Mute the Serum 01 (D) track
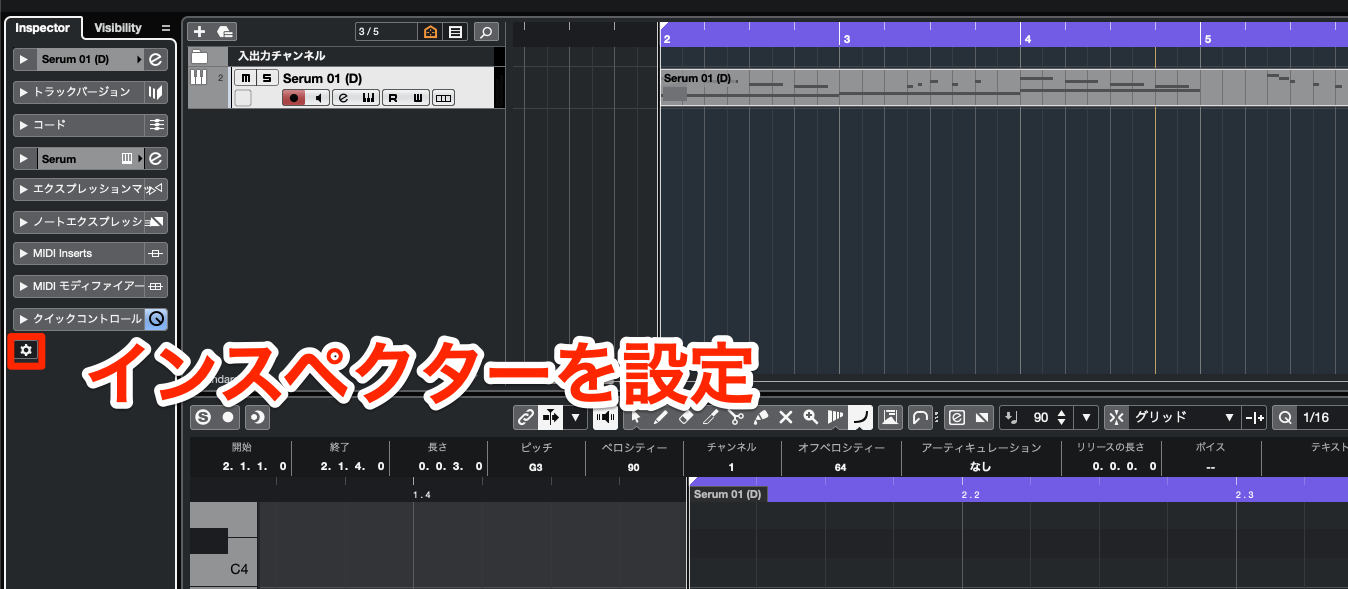Image resolution: width=1348 pixels, height=589 pixels. [245, 78]
